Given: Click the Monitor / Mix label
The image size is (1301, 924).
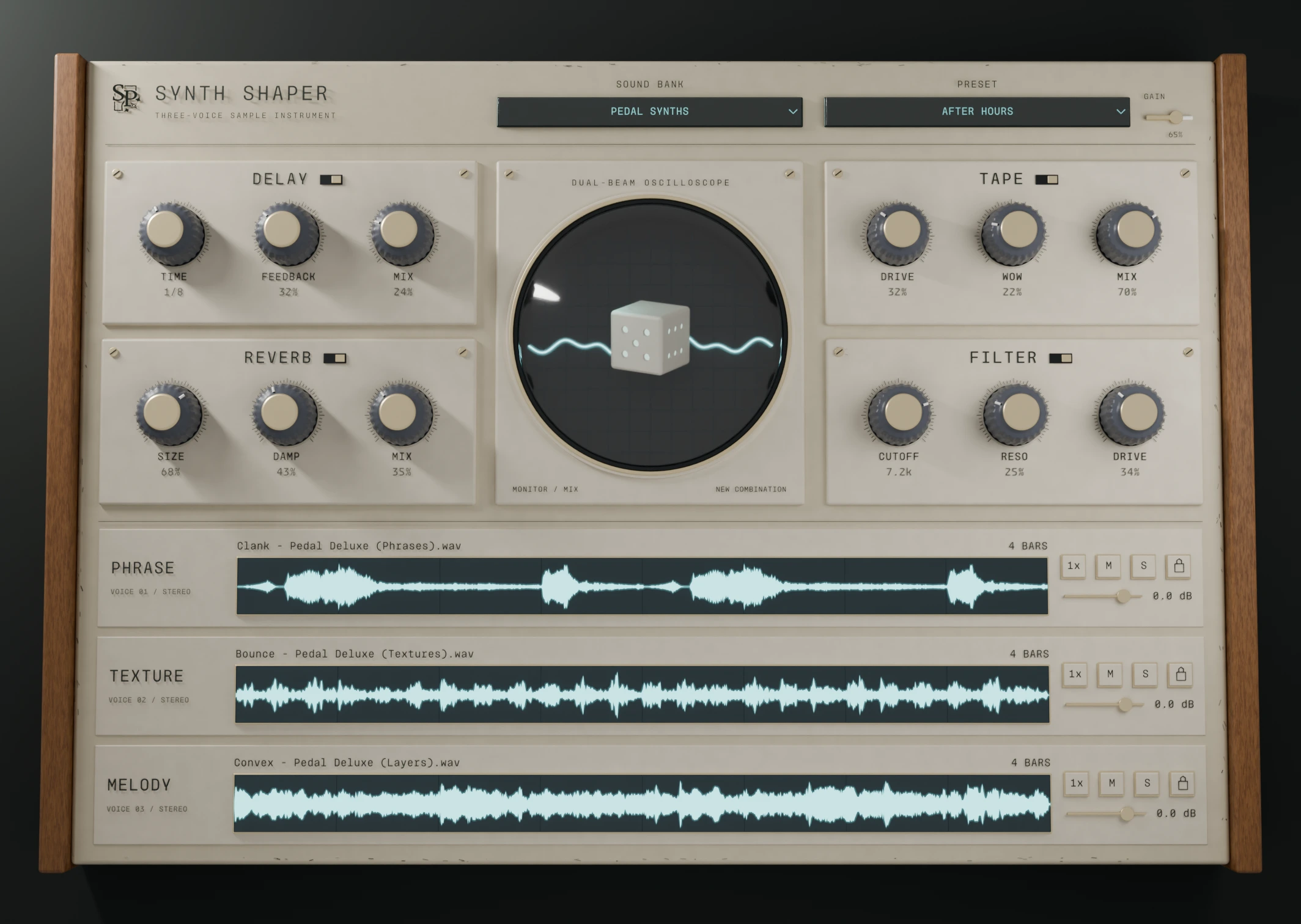Looking at the screenshot, I should click(x=545, y=490).
